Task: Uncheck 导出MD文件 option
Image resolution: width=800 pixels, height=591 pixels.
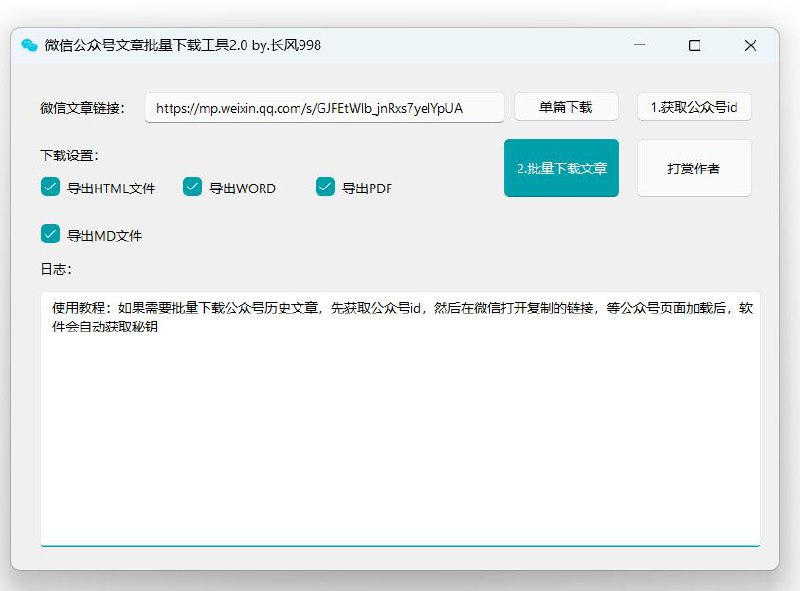Action: point(50,234)
